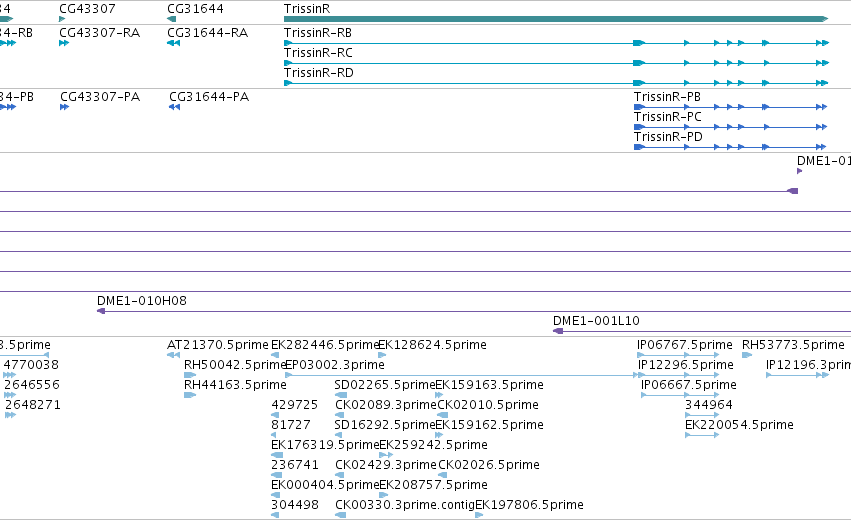Open the CG31644-RA transcript label
The image size is (851, 520).
pos(207,33)
